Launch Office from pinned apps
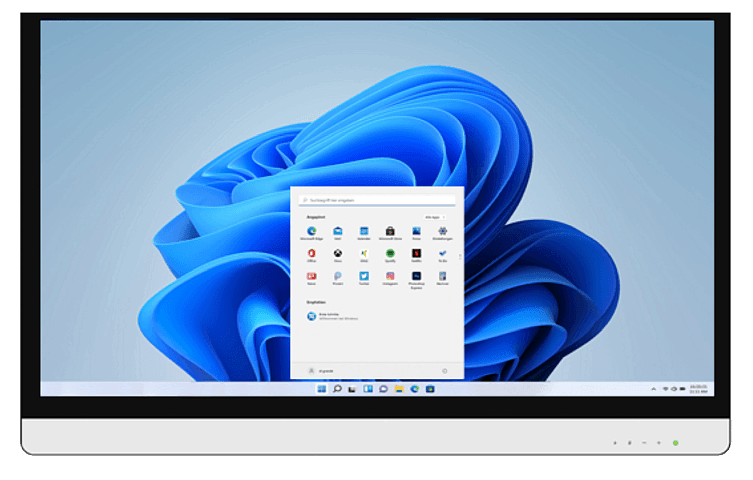Screen dimensions: 753x480 [312, 255]
